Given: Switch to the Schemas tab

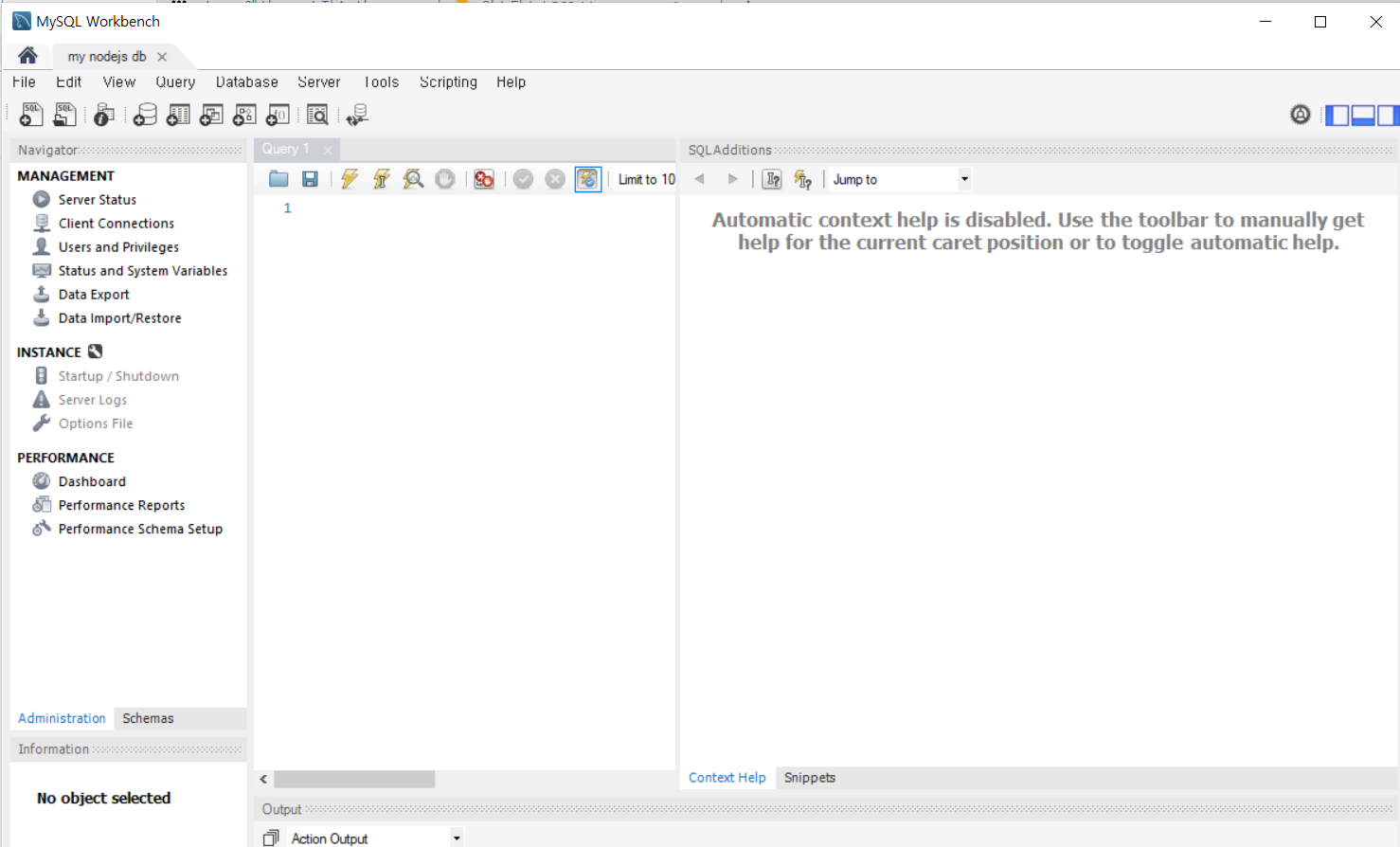Looking at the screenshot, I should click(x=148, y=718).
